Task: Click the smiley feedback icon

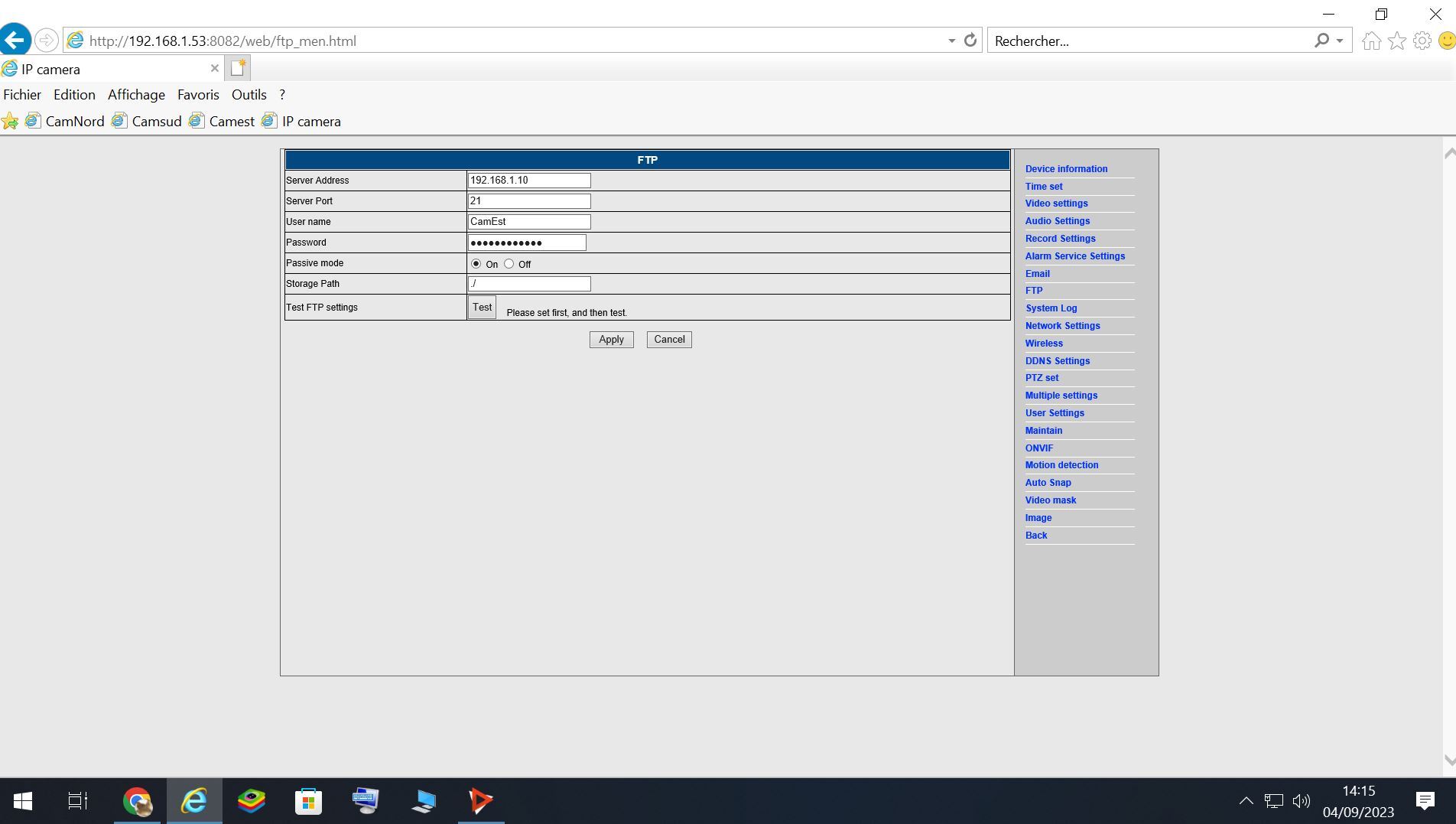Action: point(1447,41)
